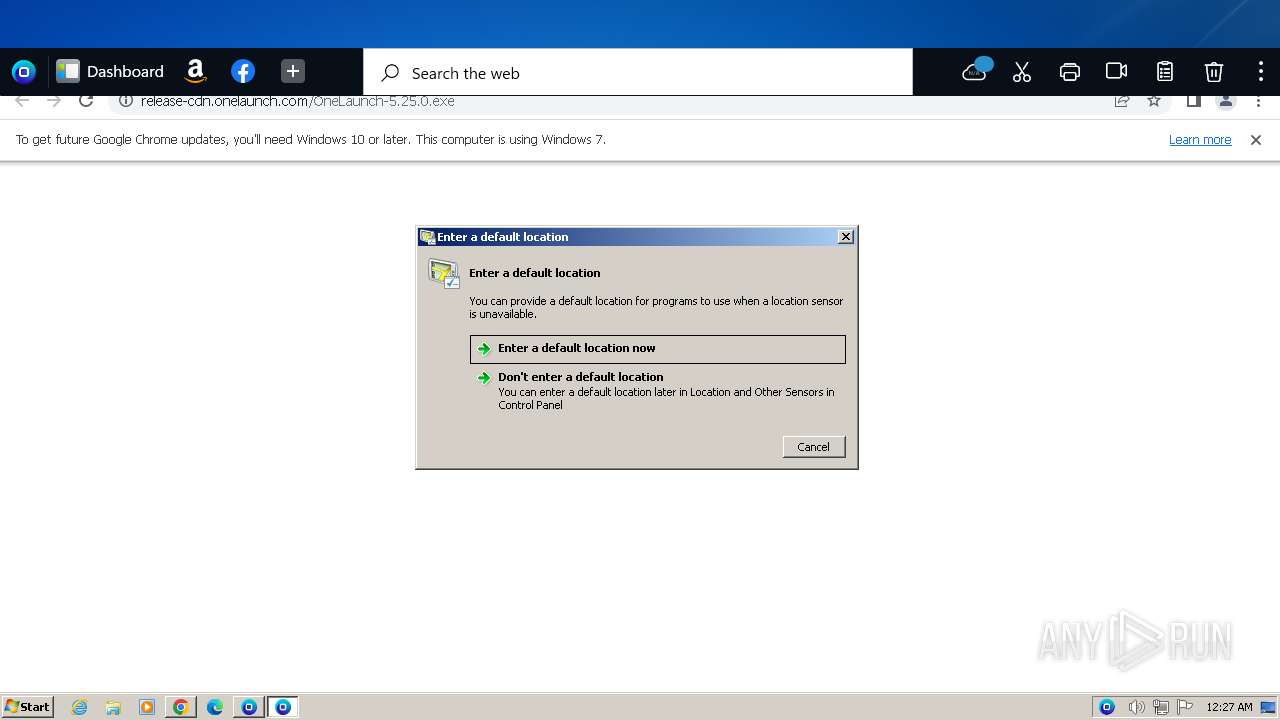Screen dimensions: 1280x720
Task: Cancel the default location dialog
Action: tap(813, 447)
